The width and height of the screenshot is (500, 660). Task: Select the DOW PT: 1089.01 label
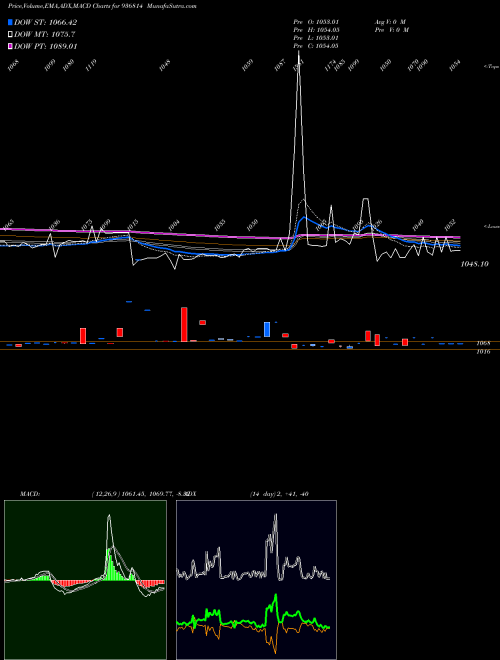click(45, 46)
